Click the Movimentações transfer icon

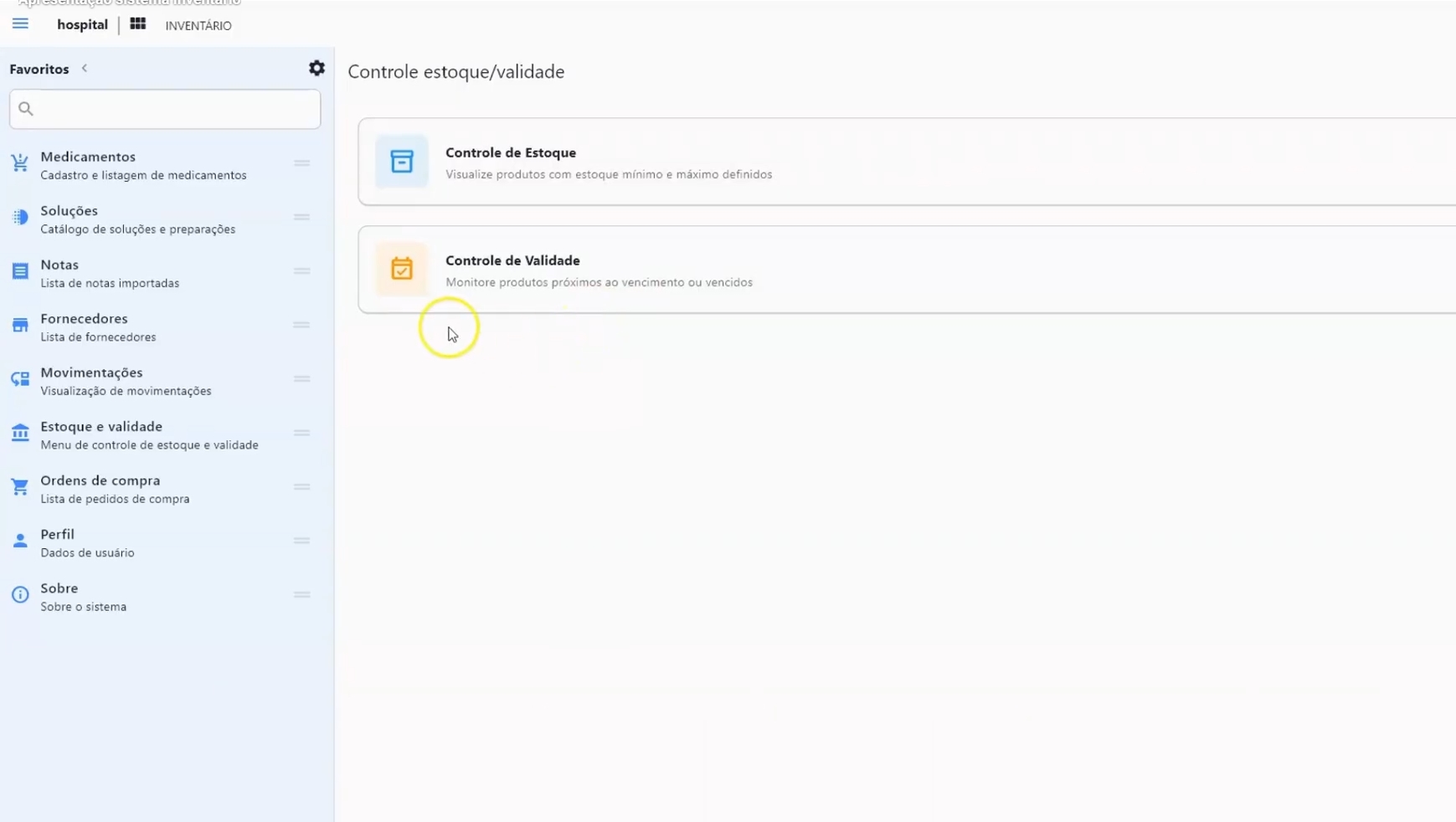20,378
